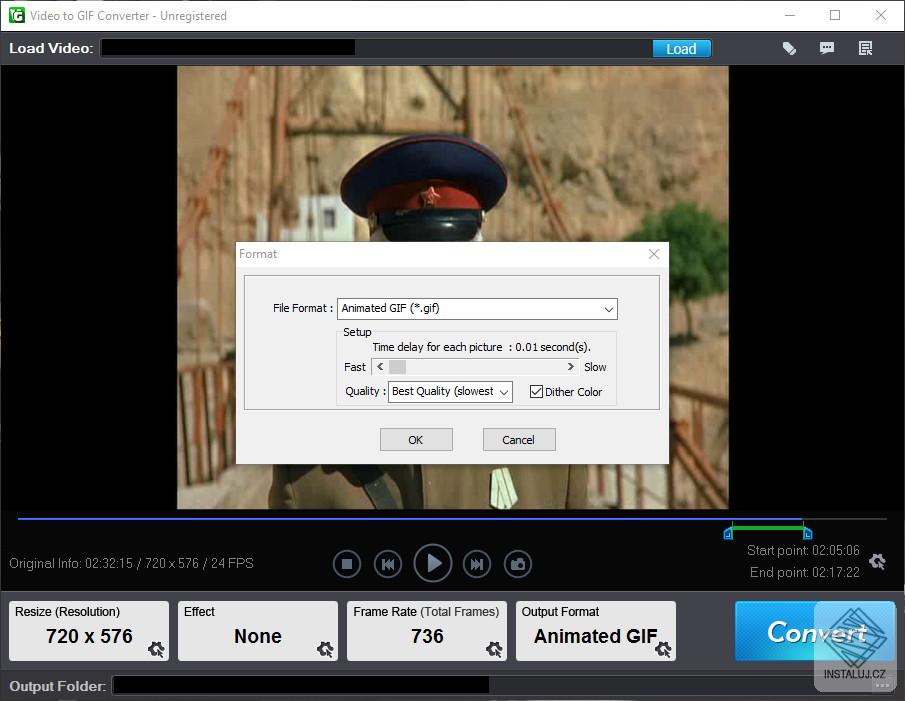The height and width of the screenshot is (701, 905).
Task: Click the Play button
Action: click(x=433, y=563)
